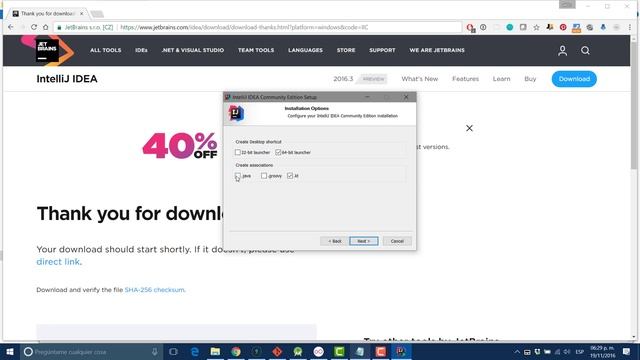Open SUPPORT menu
Image resolution: width=640 pixels, height=360 pixels.
382,50
